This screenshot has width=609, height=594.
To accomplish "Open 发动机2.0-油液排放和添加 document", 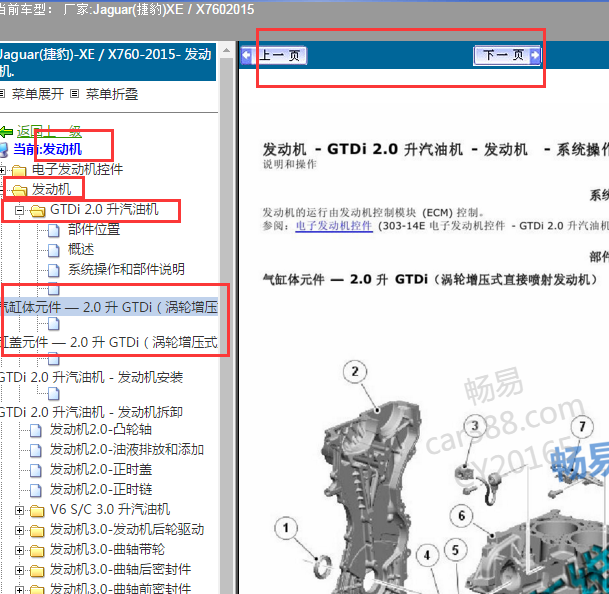I will [127, 449].
